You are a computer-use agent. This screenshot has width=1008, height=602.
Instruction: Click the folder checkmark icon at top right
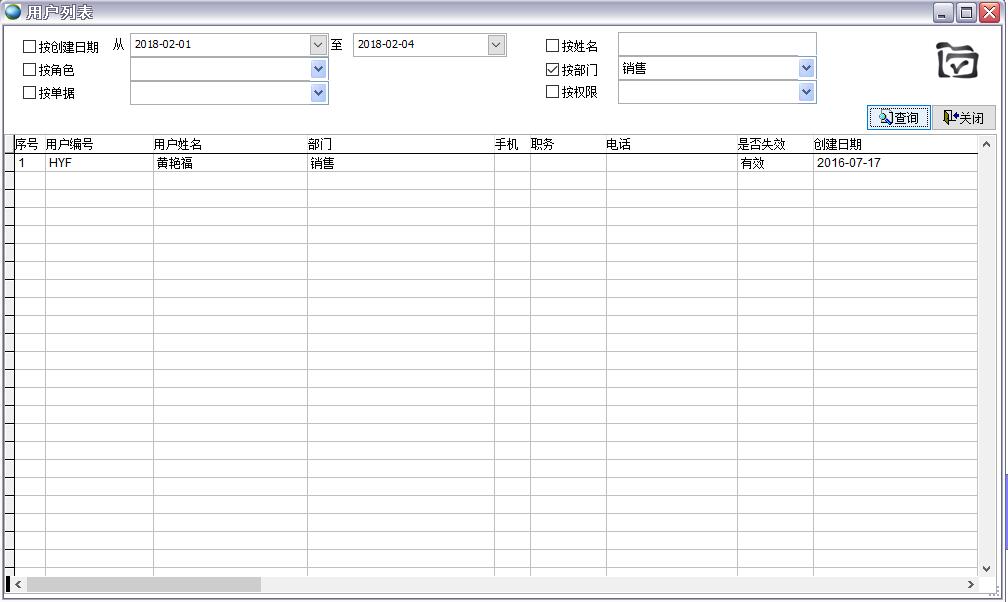pos(956,61)
